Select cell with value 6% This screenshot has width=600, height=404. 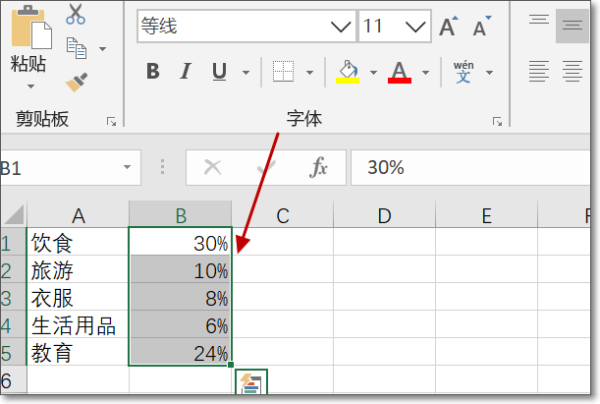click(x=180, y=324)
